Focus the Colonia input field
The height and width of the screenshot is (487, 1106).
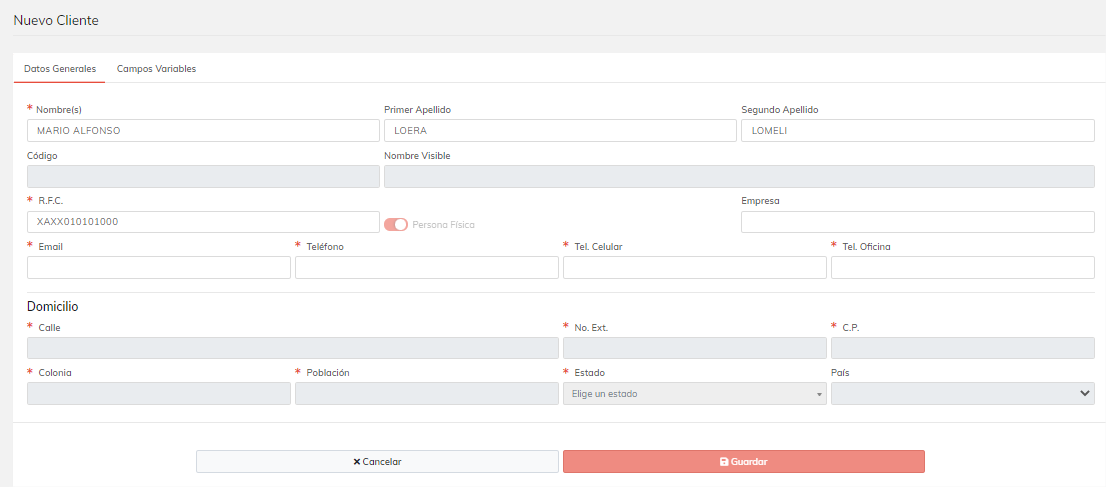coord(159,394)
